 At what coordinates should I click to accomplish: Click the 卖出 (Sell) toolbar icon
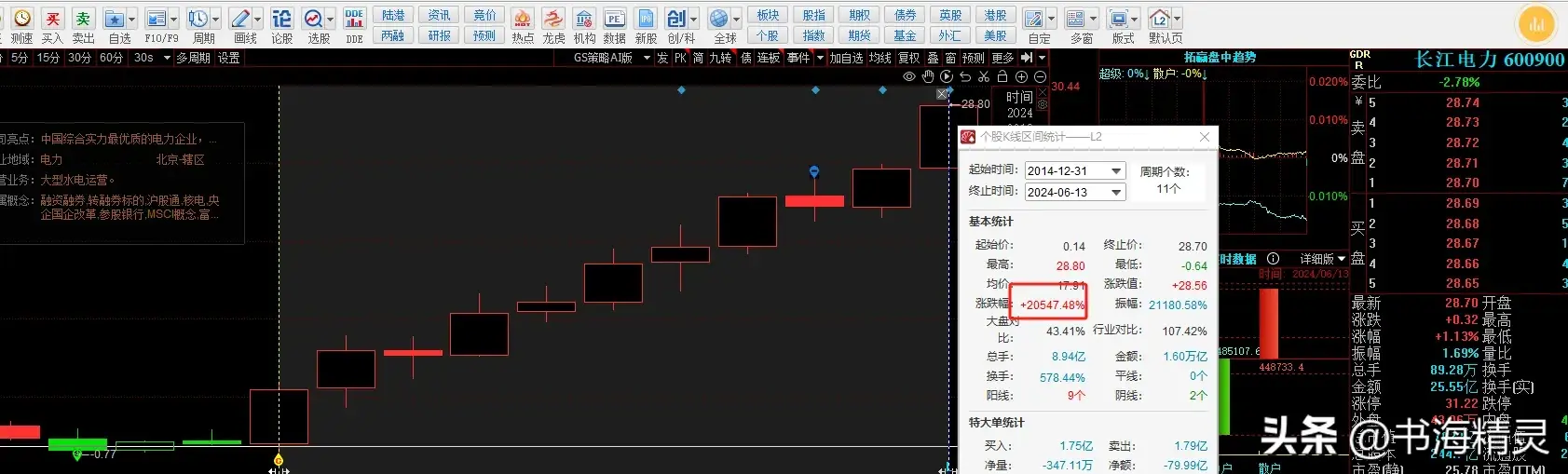[83, 24]
